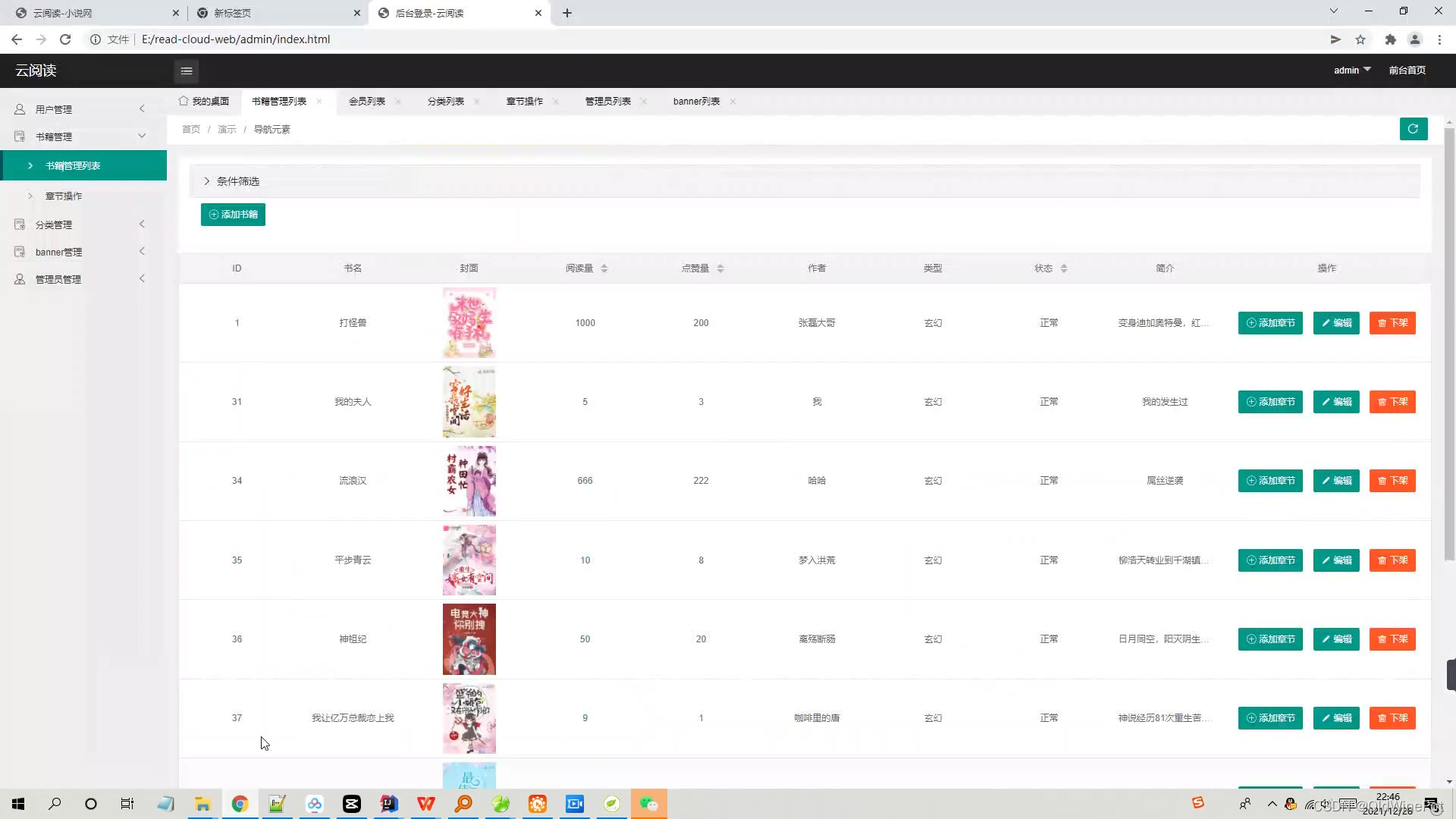Click the hamburger menu toggle icon
Viewport: 1456px width, 819px height.
(x=187, y=71)
